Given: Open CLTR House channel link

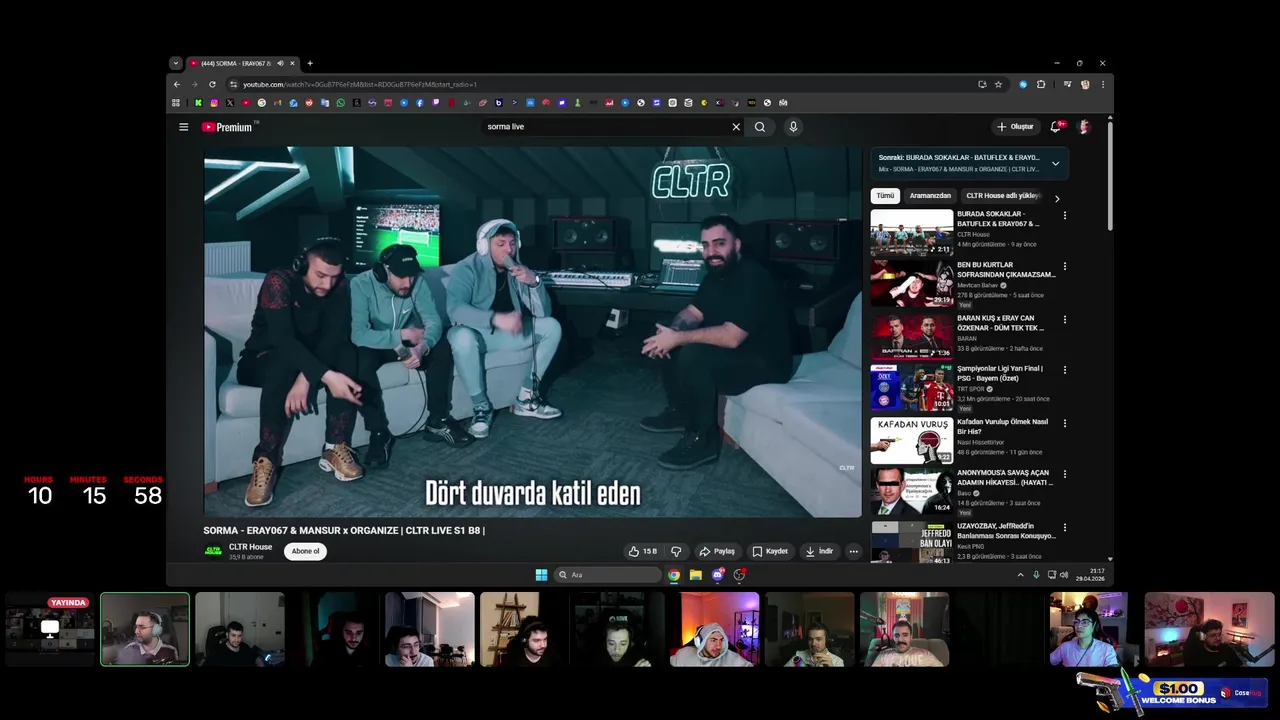Looking at the screenshot, I should pos(250,547).
